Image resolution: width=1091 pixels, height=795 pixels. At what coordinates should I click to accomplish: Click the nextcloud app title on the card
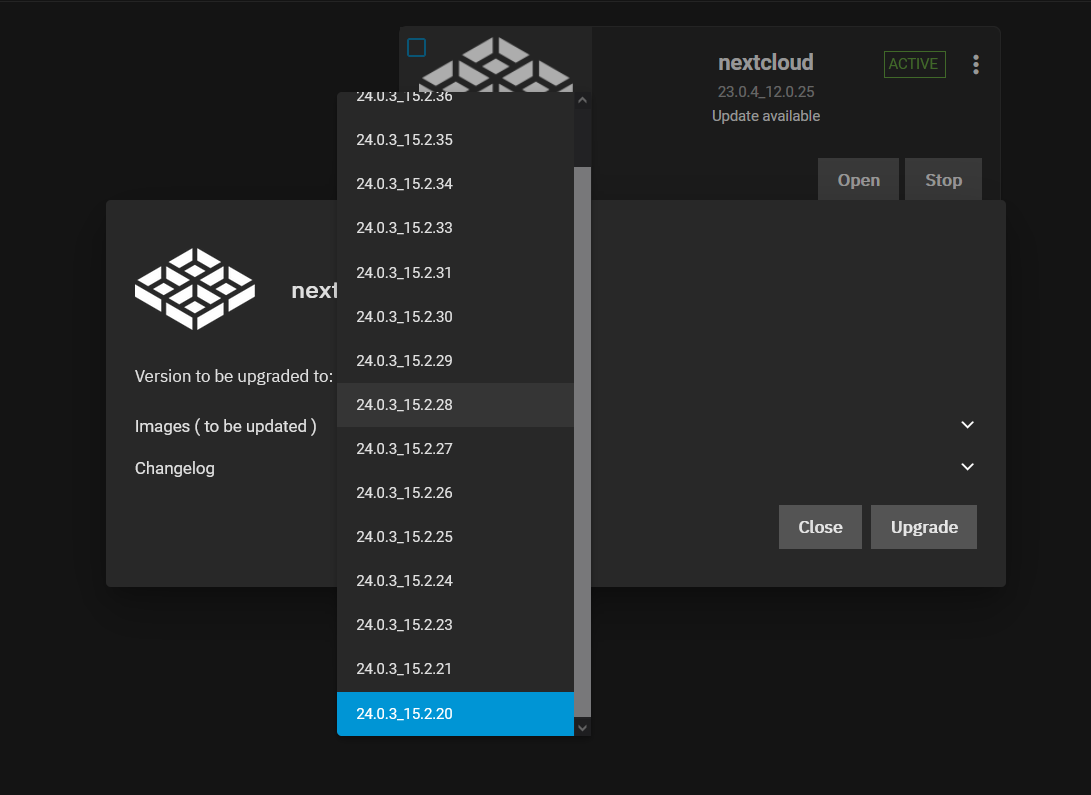pos(765,63)
